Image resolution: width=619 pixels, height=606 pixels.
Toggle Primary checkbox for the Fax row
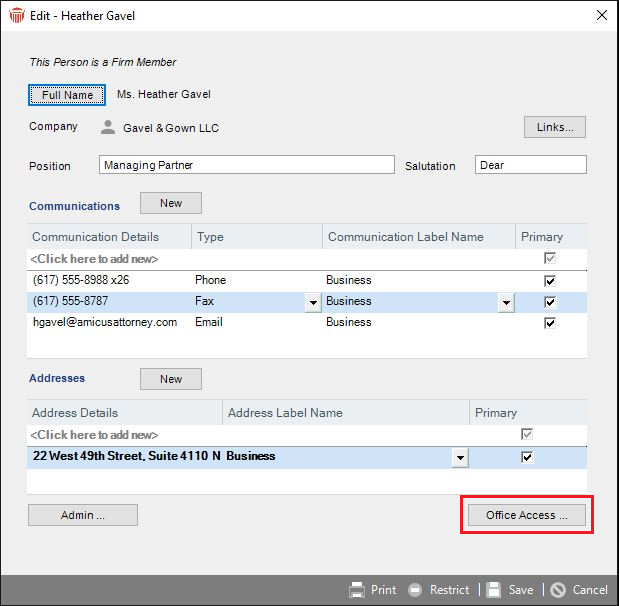(550, 302)
